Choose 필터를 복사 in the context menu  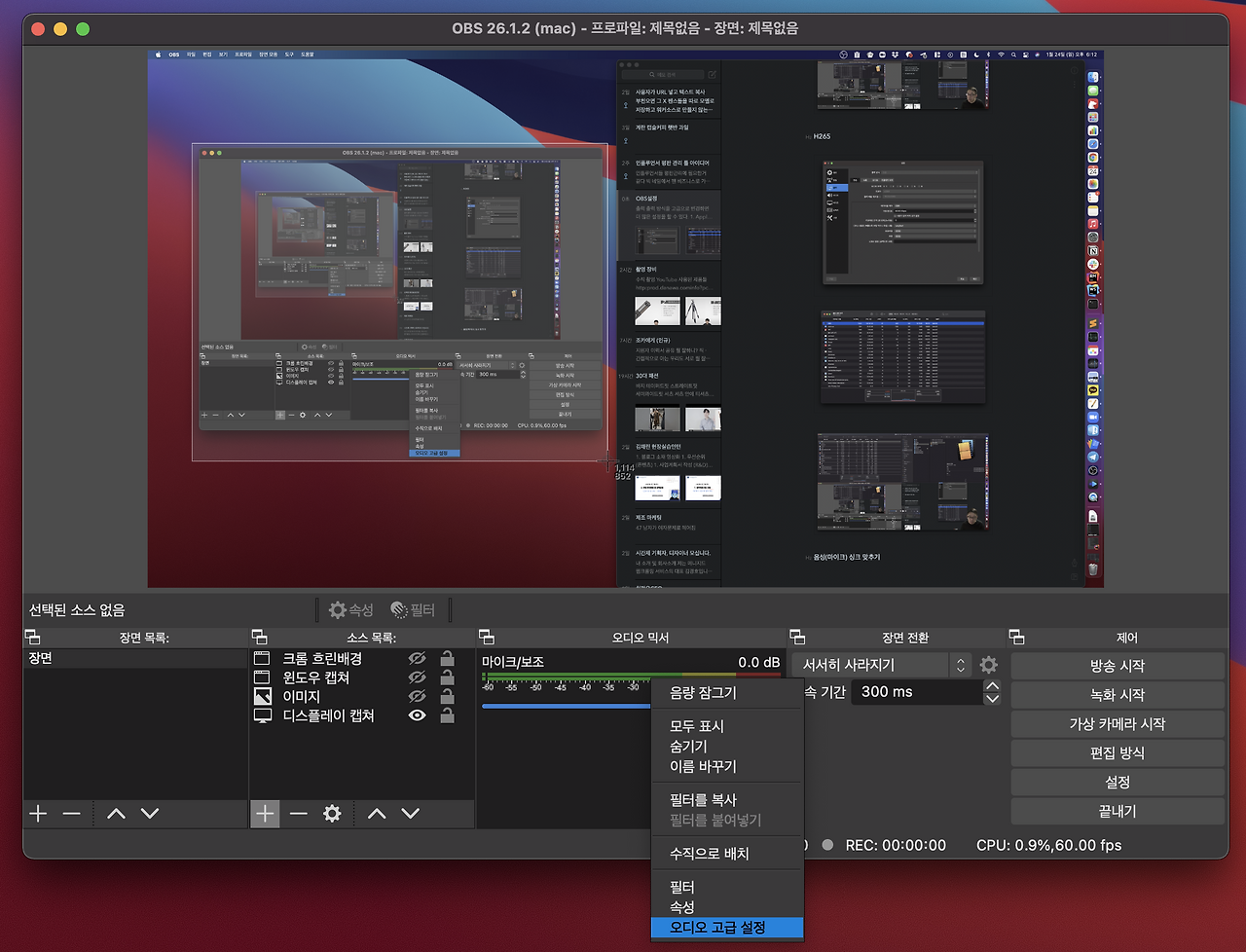tap(727, 800)
